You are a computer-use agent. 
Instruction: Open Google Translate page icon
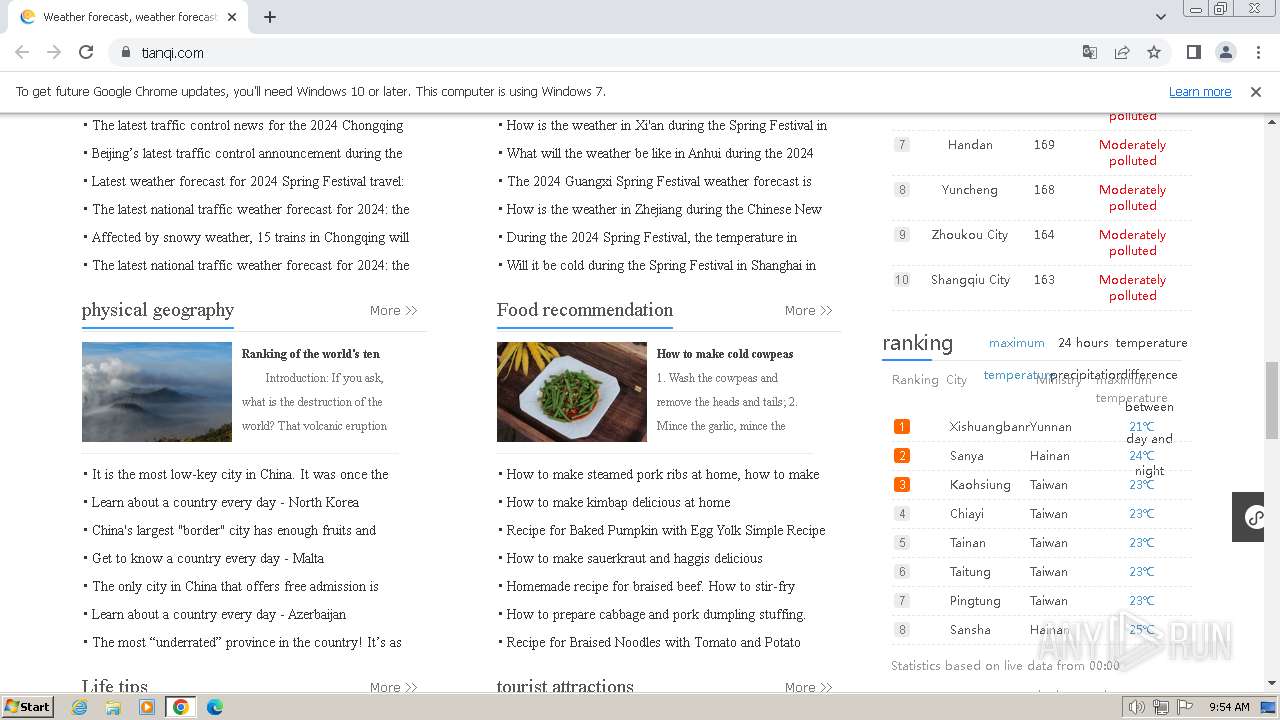pos(1090,52)
